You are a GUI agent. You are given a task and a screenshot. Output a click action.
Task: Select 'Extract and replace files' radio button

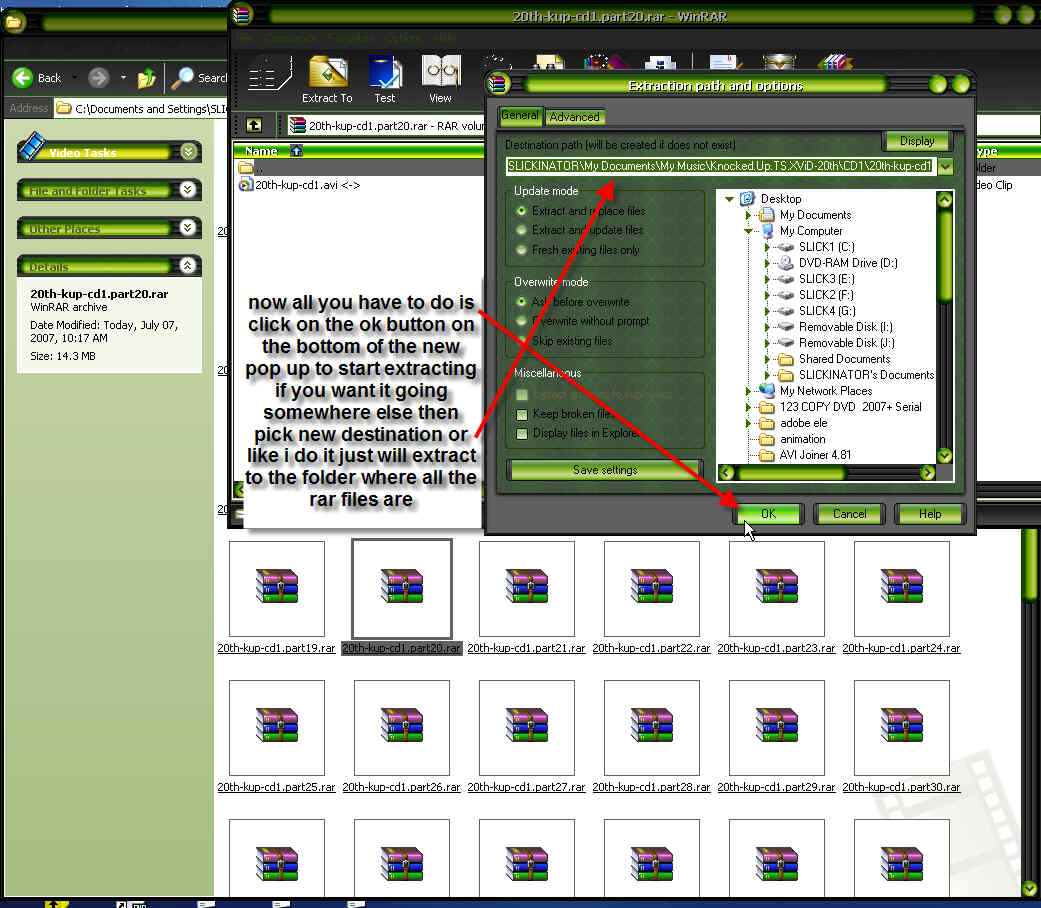[522, 211]
